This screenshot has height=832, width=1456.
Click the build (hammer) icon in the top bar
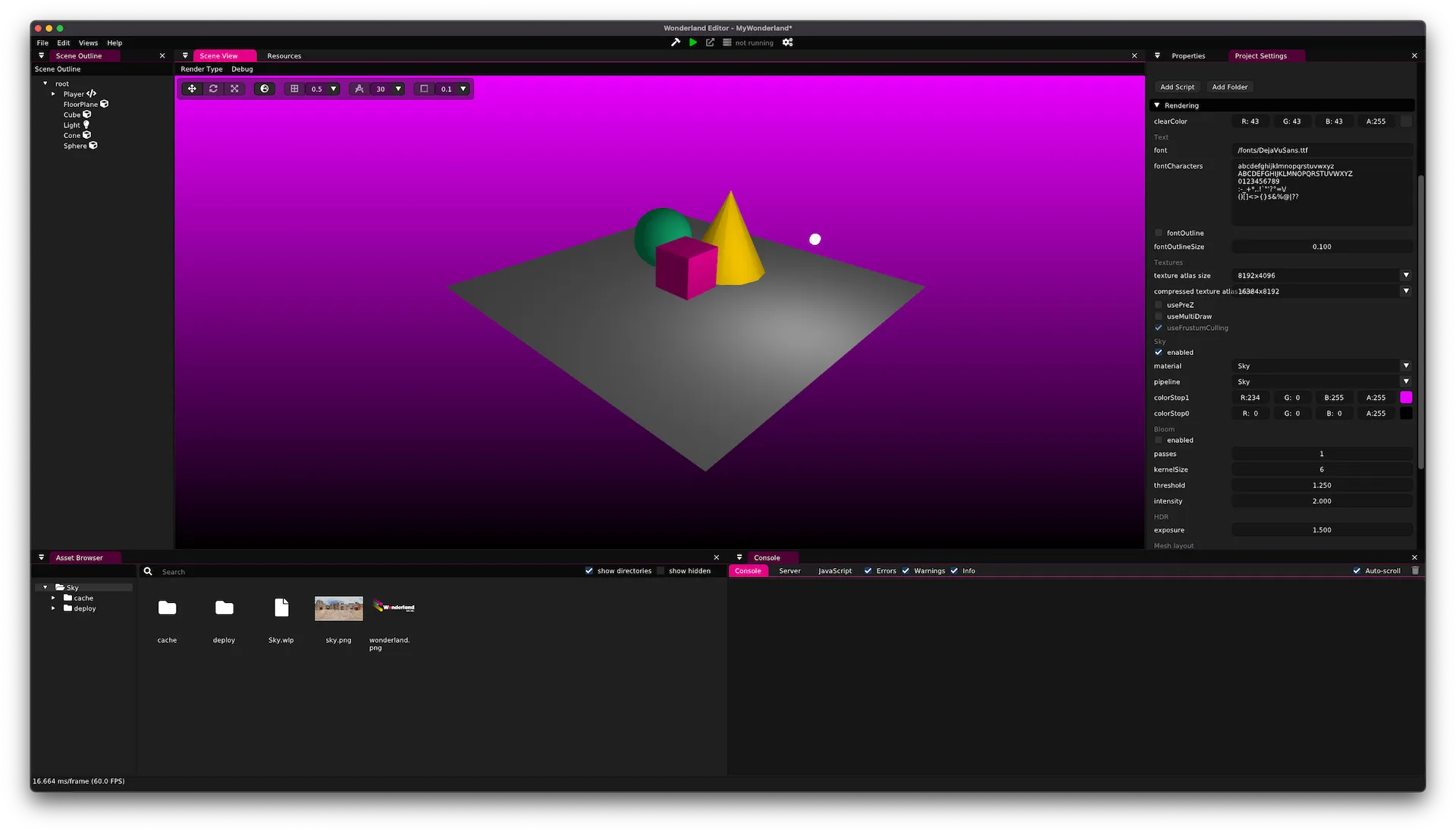click(x=676, y=42)
